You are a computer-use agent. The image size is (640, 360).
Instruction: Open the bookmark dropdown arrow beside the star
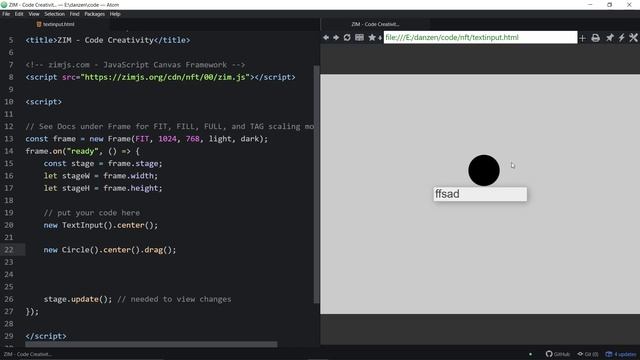pos(380,38)
